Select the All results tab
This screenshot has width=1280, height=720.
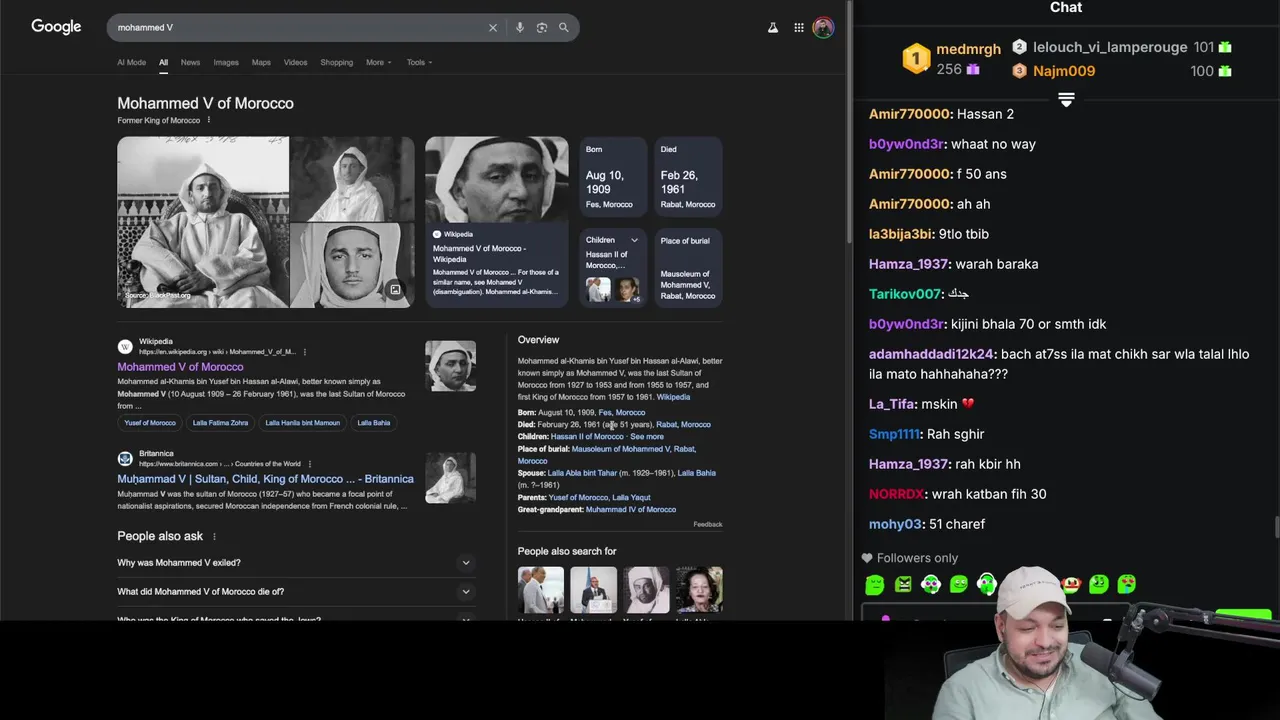[x=163, y=62]
